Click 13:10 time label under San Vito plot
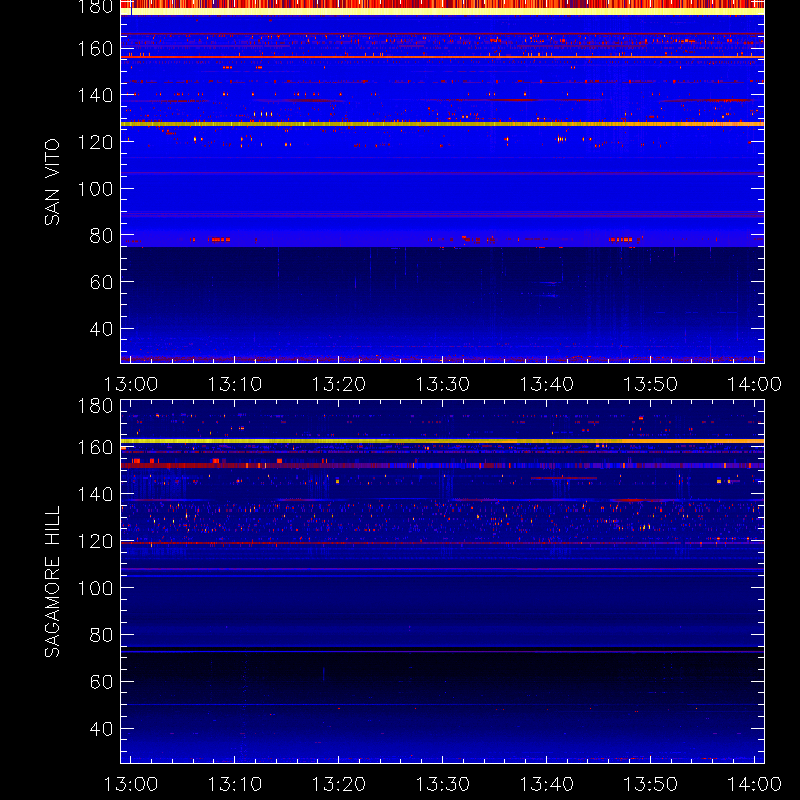Screen dimensions: 800x800 235,384
